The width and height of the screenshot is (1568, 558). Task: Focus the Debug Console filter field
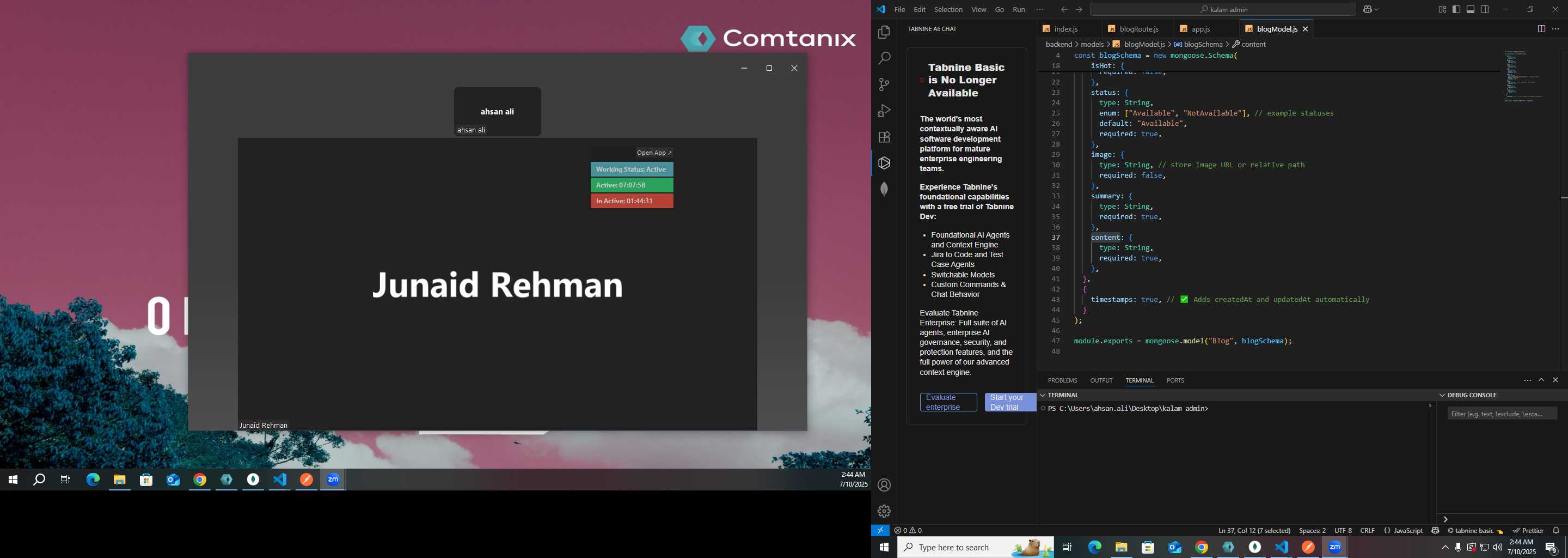point(1502,414)
